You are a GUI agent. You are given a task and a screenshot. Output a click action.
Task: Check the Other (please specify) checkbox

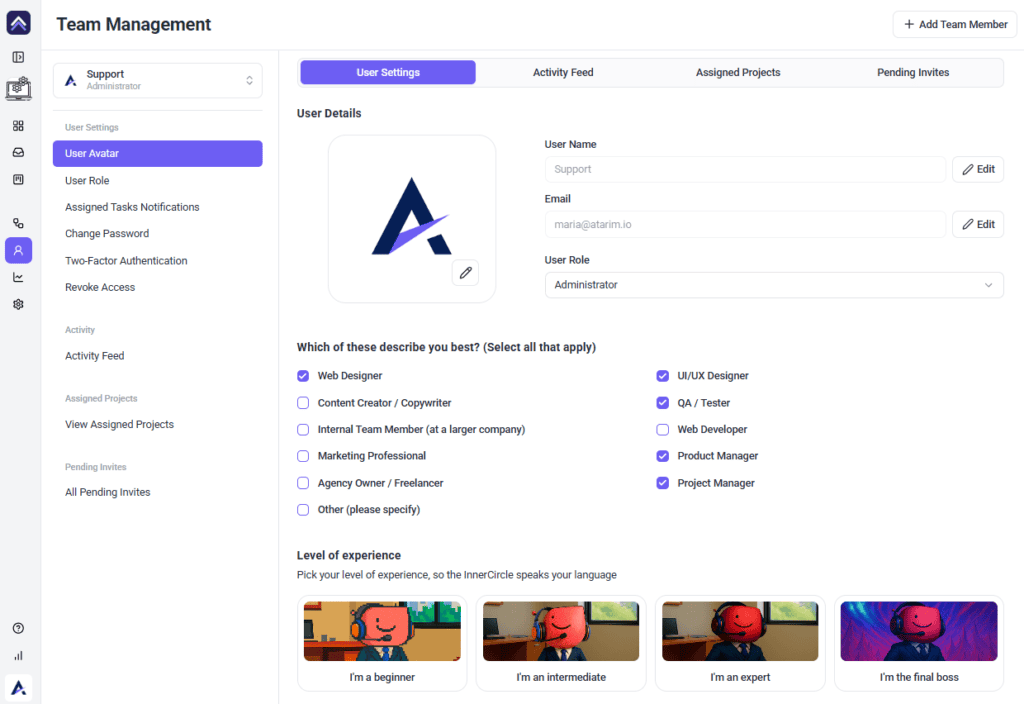coord(303,510)
